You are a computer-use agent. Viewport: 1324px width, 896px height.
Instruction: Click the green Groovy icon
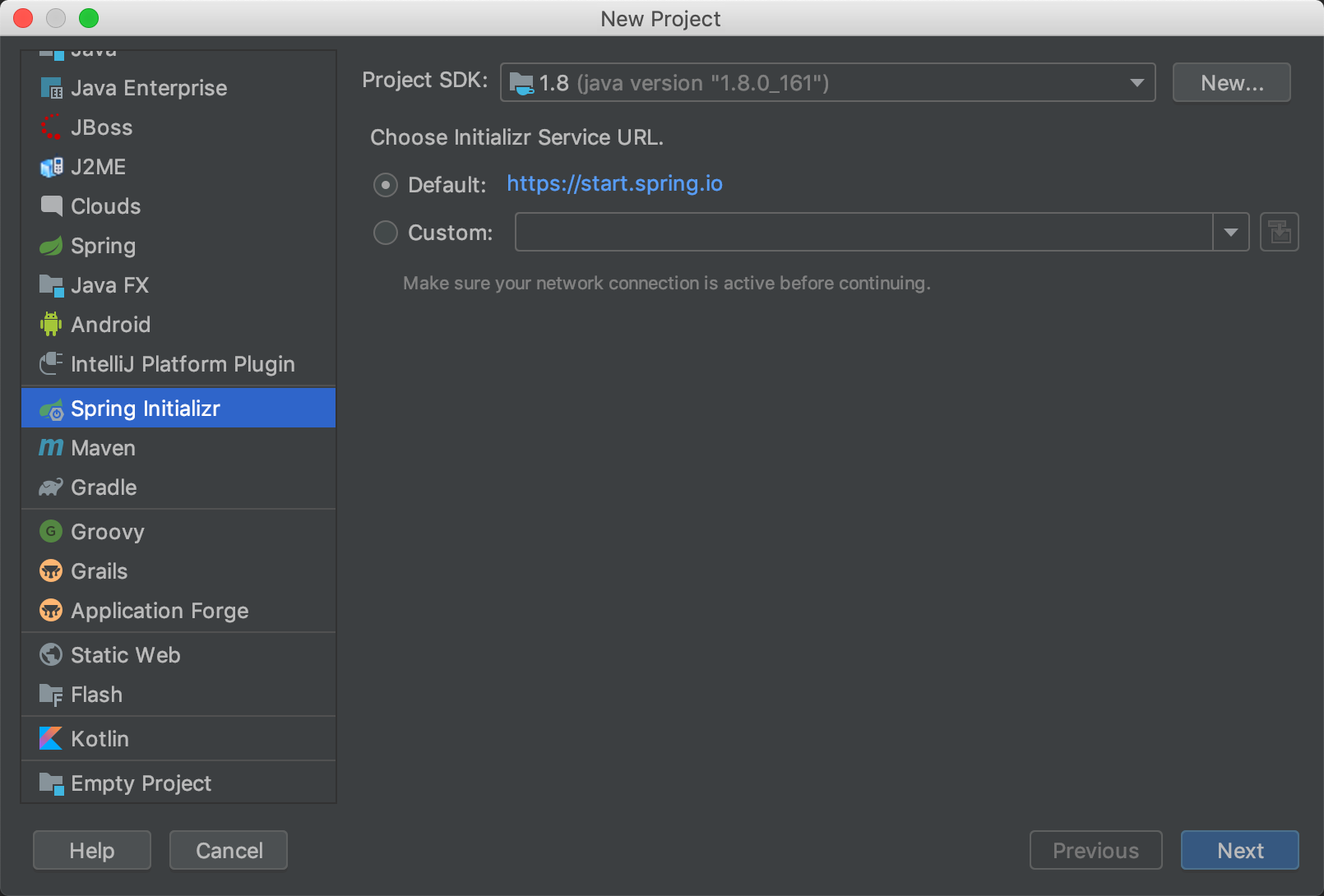(x=51, y=532)
